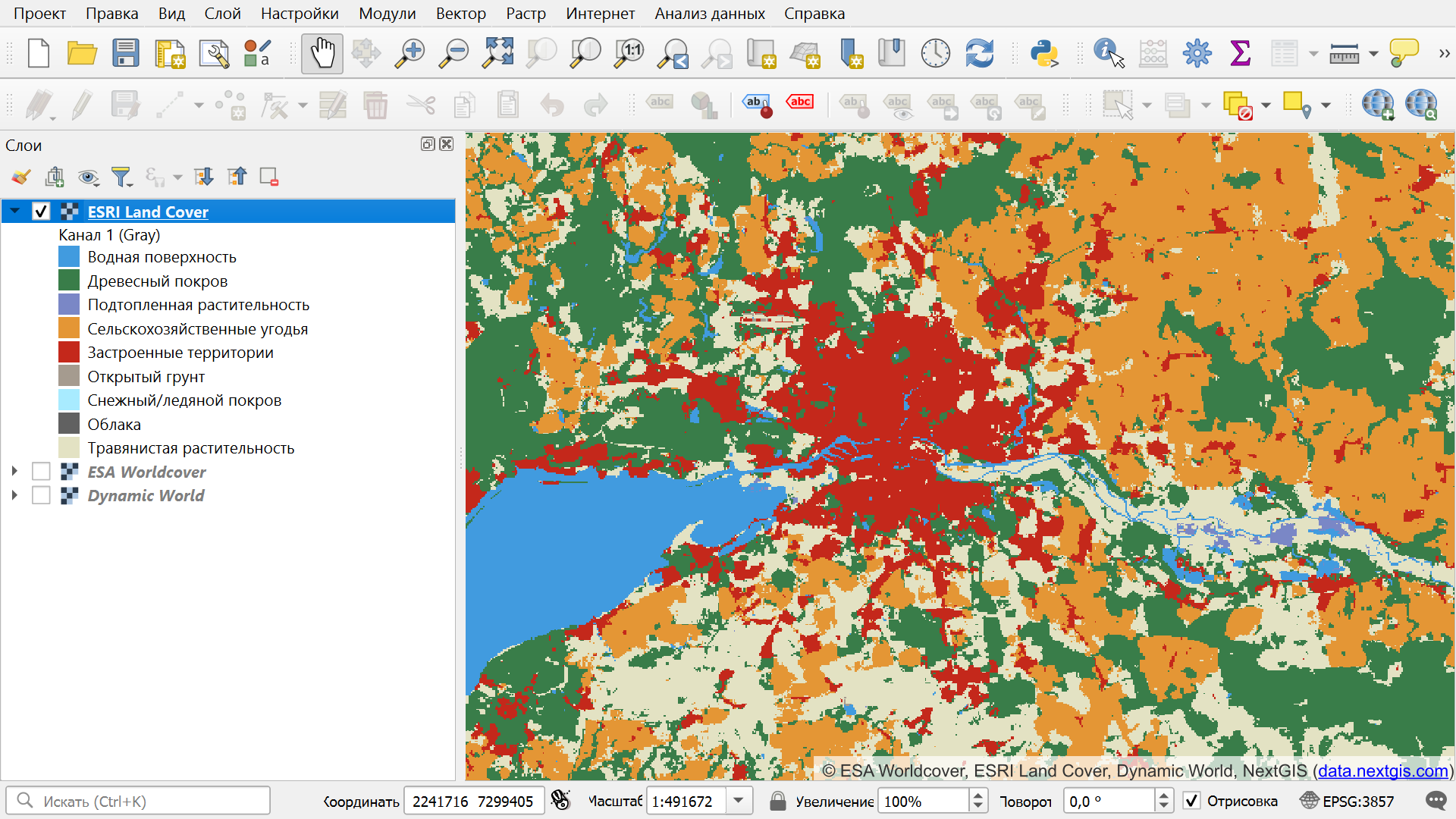Expand the Dynamic World layer
Screen dimensions: 1456x819
pos(14,495)
